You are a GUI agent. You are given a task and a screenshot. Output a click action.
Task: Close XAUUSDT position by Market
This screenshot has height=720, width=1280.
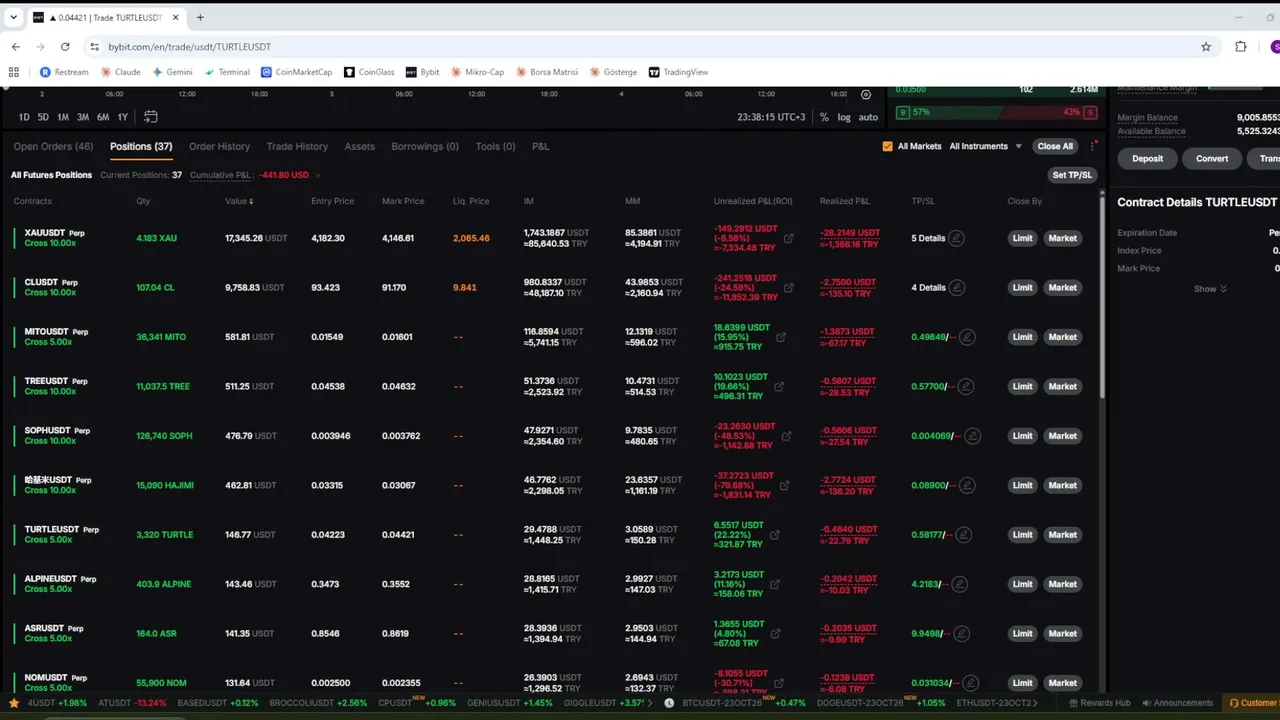click(1062, 238)
